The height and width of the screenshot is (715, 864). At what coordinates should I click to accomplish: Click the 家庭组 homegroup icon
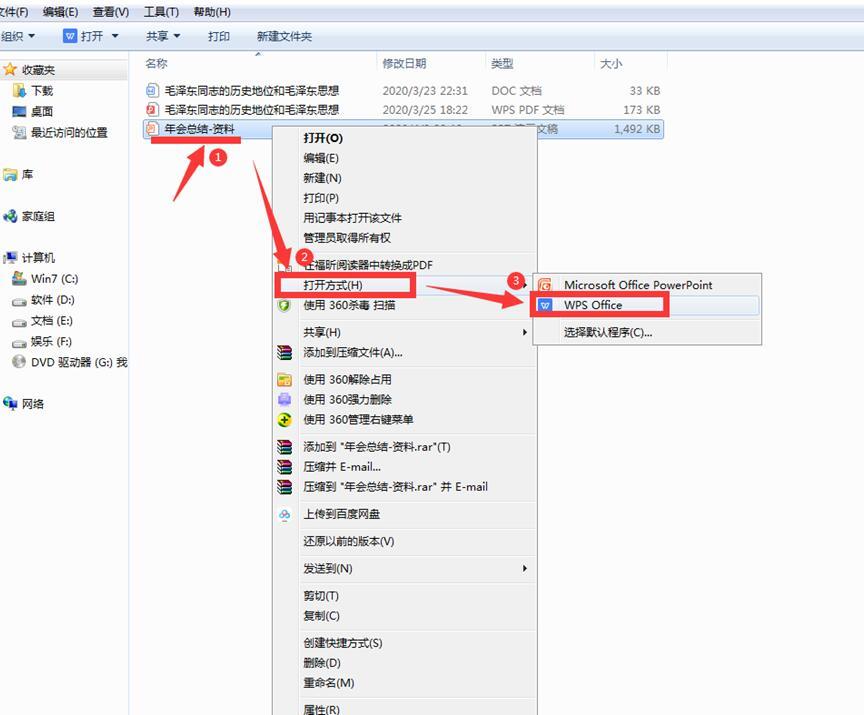click(x=10, y=216)
